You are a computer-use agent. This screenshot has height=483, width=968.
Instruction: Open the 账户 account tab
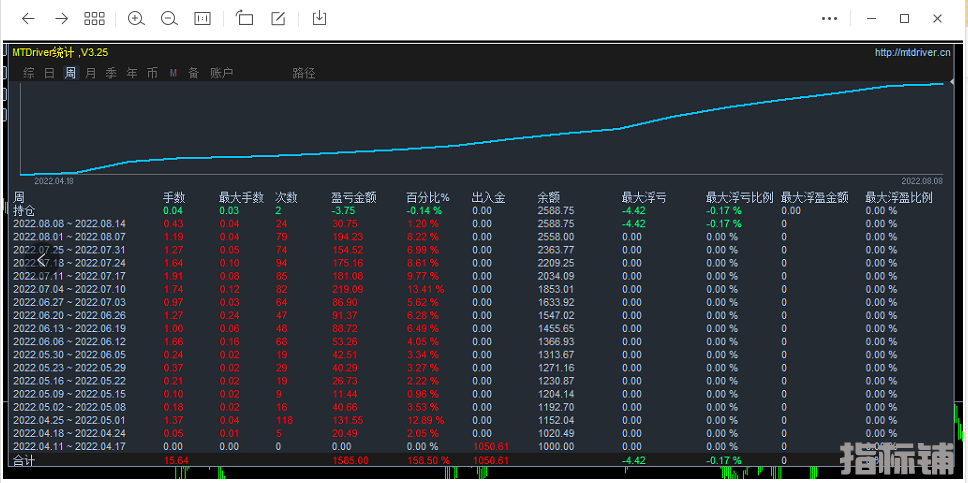221,73
